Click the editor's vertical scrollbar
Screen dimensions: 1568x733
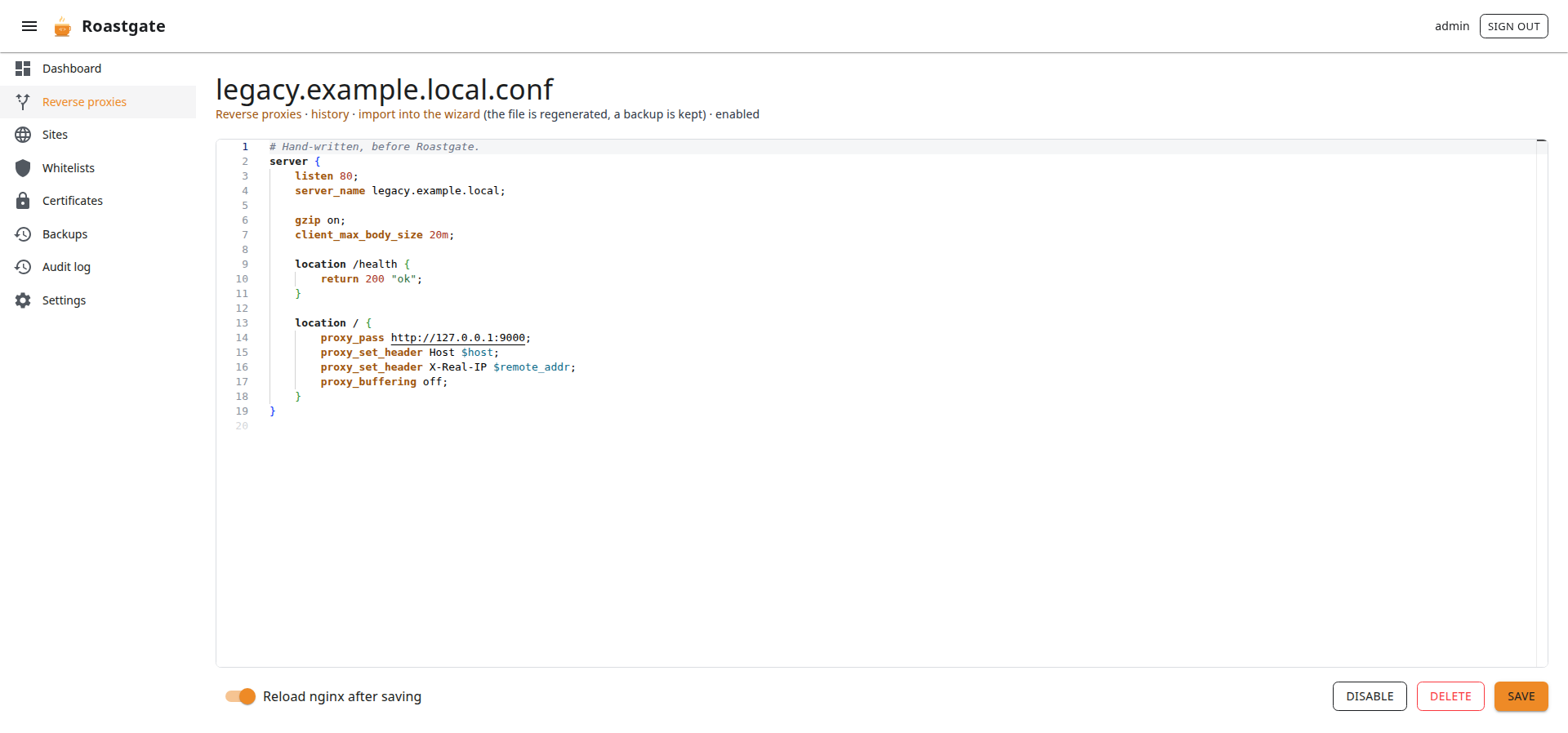coord(1542,403)
